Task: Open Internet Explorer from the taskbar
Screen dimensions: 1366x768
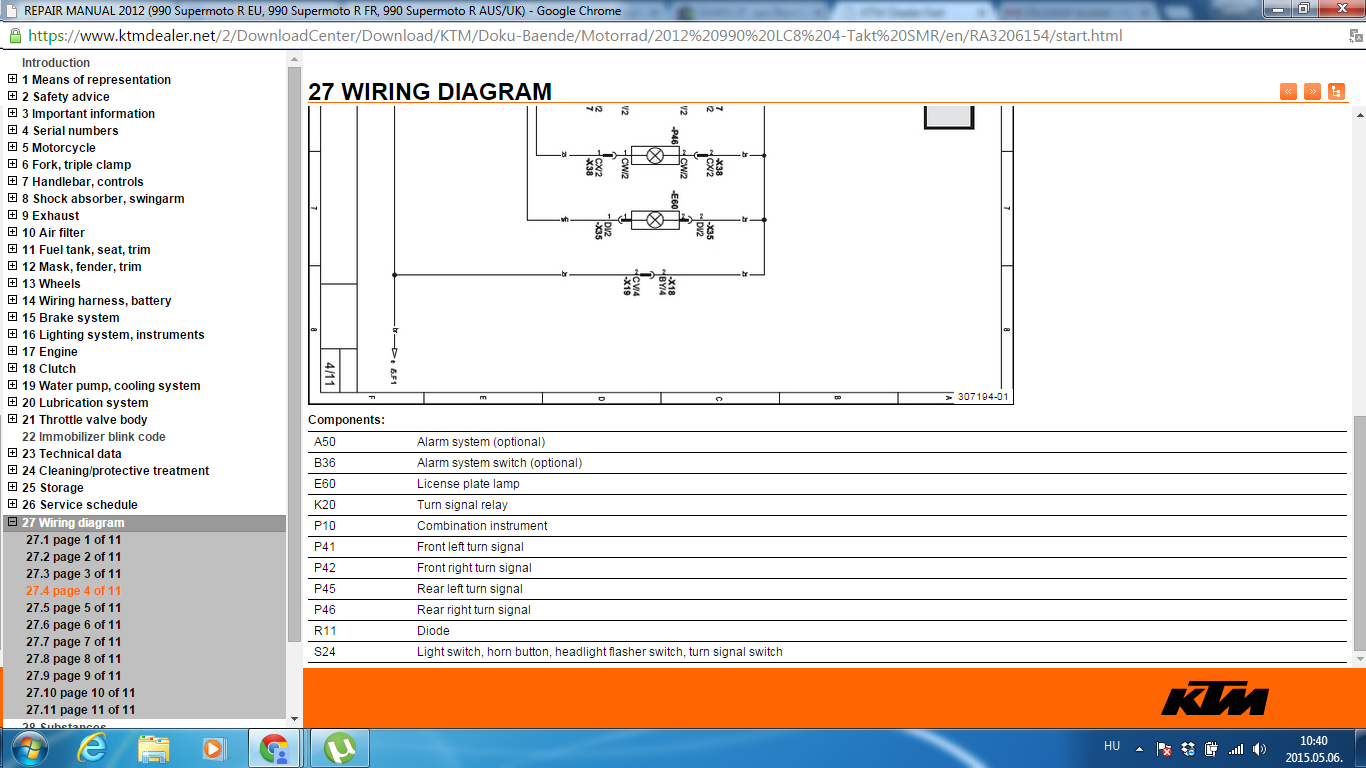Action: (x=92, y=748)
